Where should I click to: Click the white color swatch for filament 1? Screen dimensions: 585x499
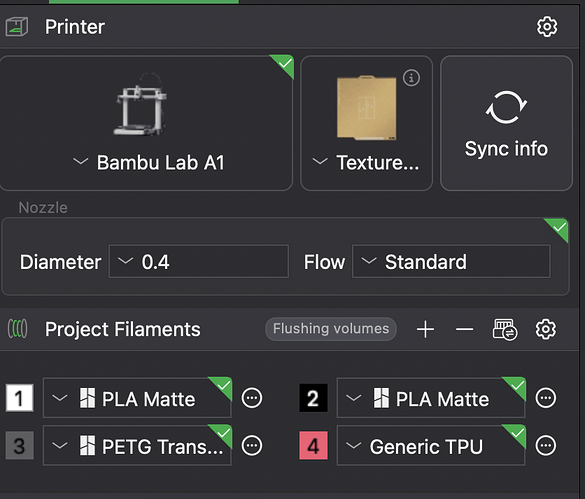(20, 398)
